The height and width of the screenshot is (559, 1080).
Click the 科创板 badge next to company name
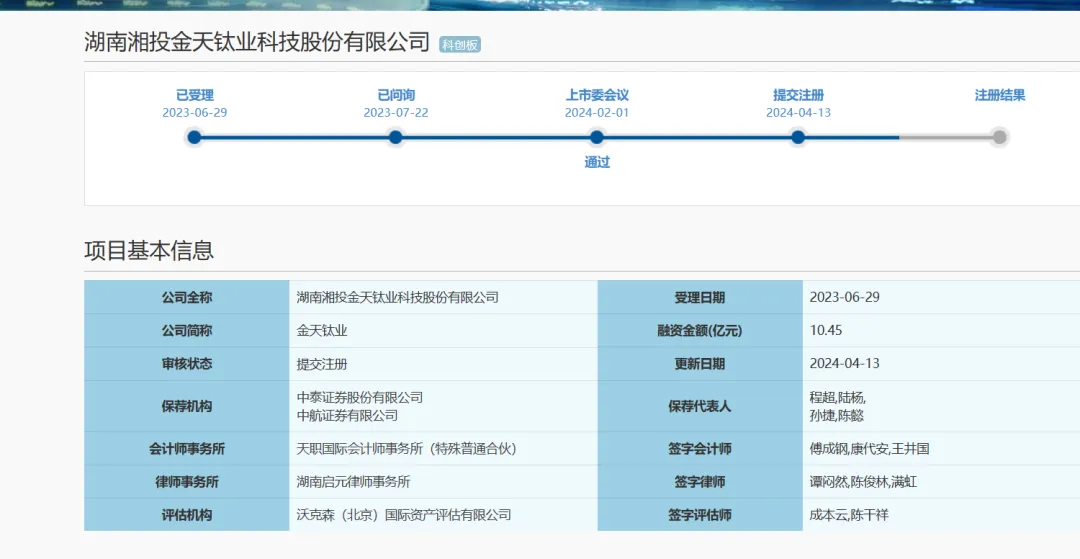[x=460, y=45]
